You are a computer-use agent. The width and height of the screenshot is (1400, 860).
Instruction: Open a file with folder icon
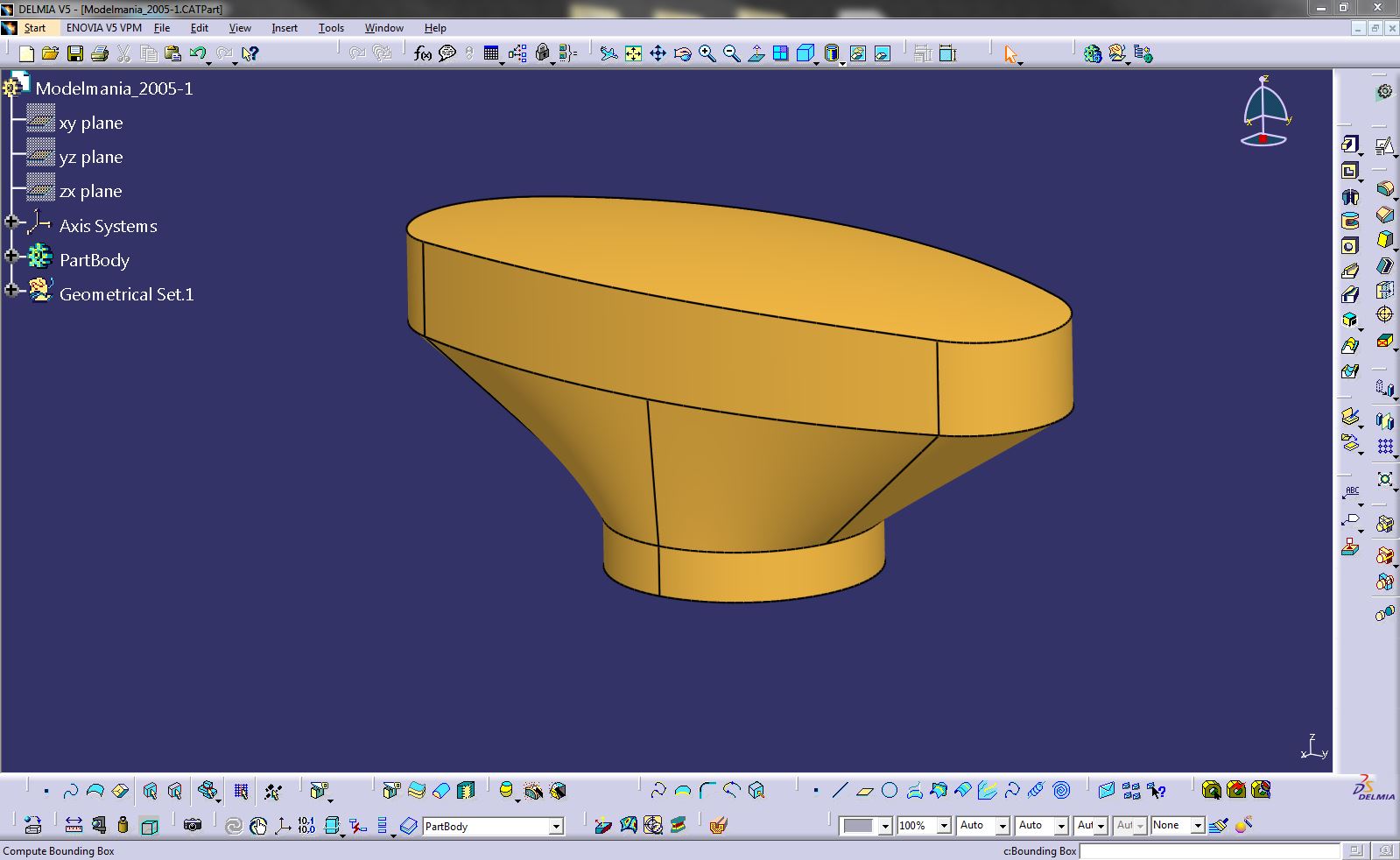[x=51, y=53]
